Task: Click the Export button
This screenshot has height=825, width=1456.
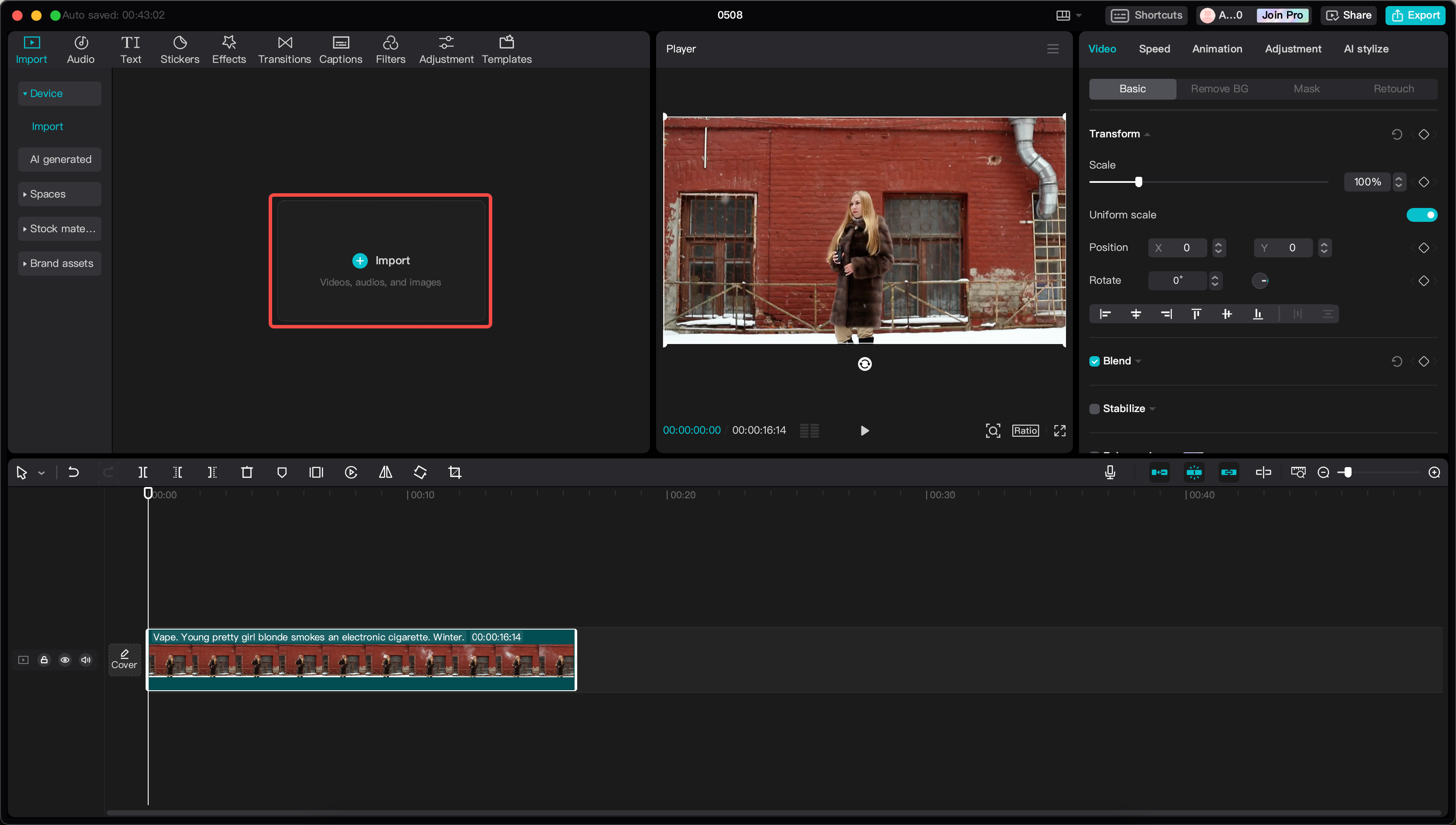Action: click(x=1415, y=15)
